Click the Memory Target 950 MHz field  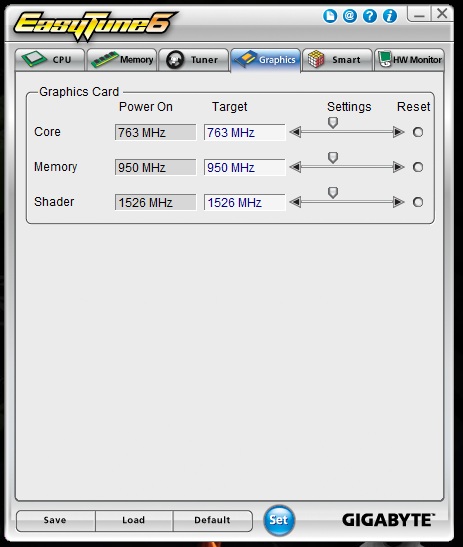pos(245,167)
